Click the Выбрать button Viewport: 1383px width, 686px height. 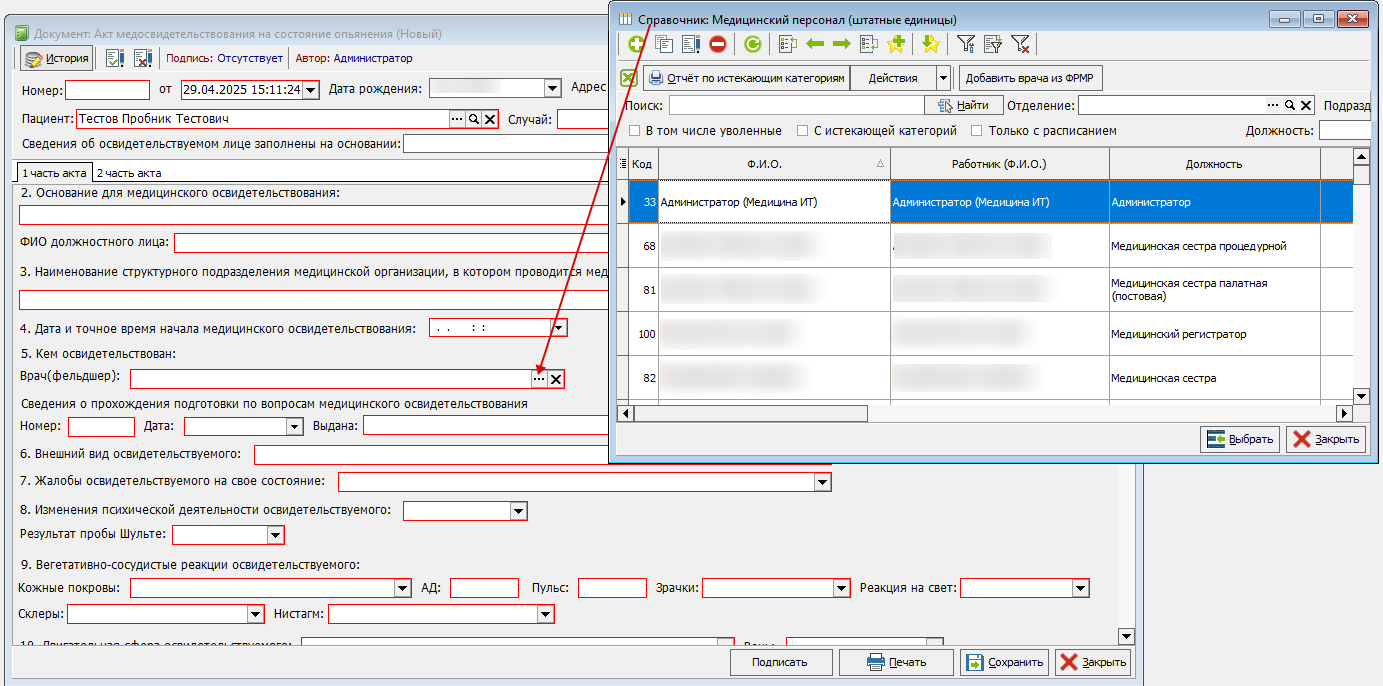pyautogui.click(x=1240, y=439)
